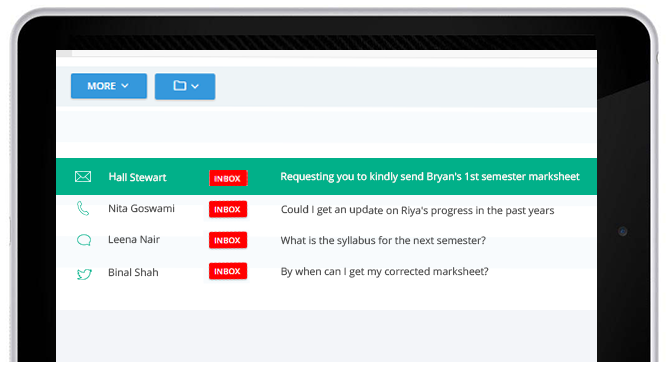Select sender name Leena Nair
The width and height of the screenshot is (669, 372).
point(134,239)
